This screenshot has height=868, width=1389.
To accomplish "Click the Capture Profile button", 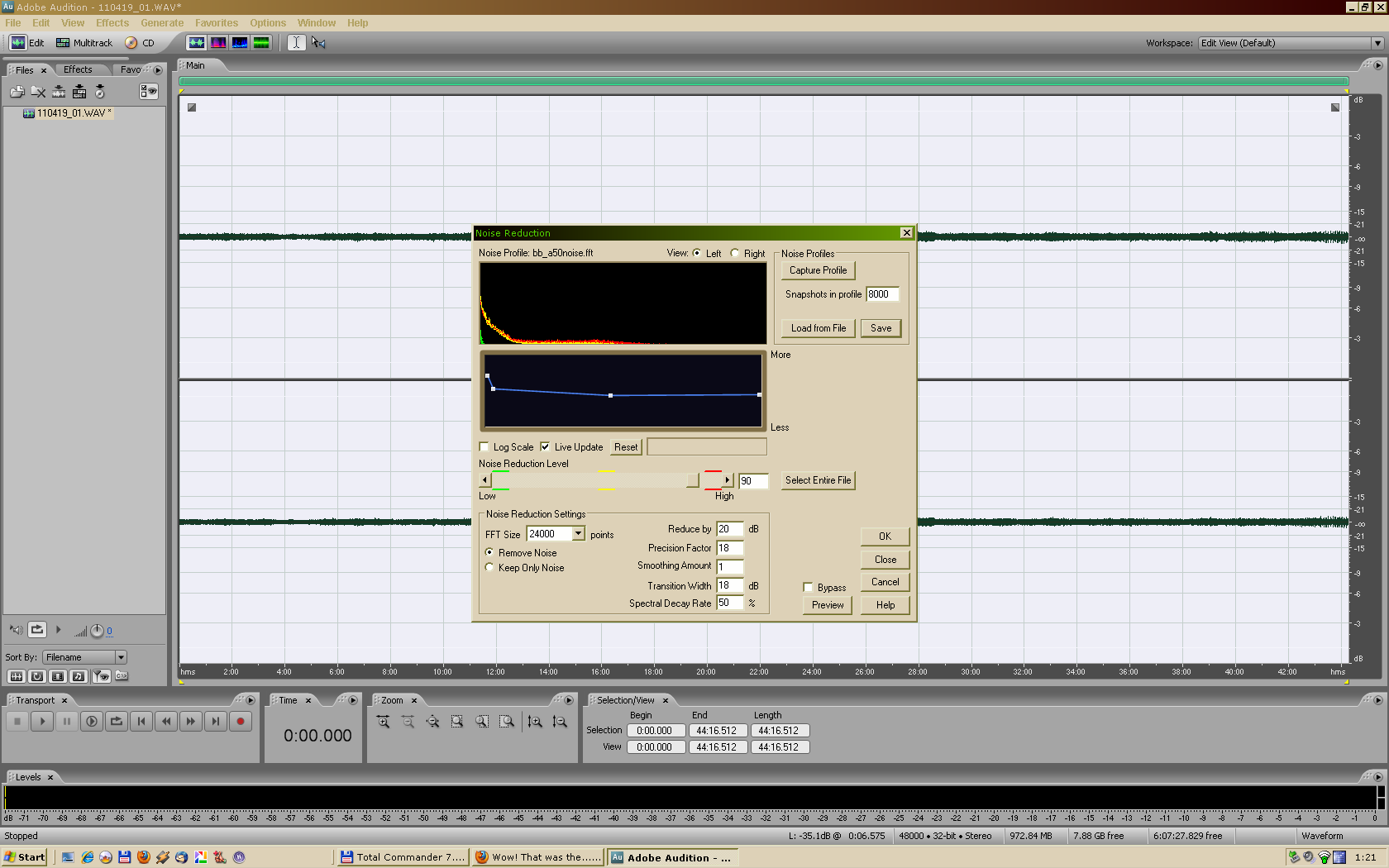I will (818, 270).
